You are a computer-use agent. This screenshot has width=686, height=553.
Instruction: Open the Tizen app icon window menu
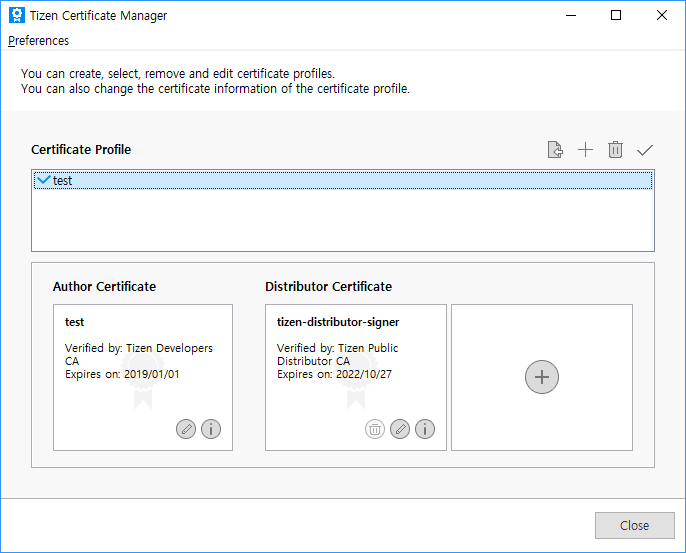17,16
